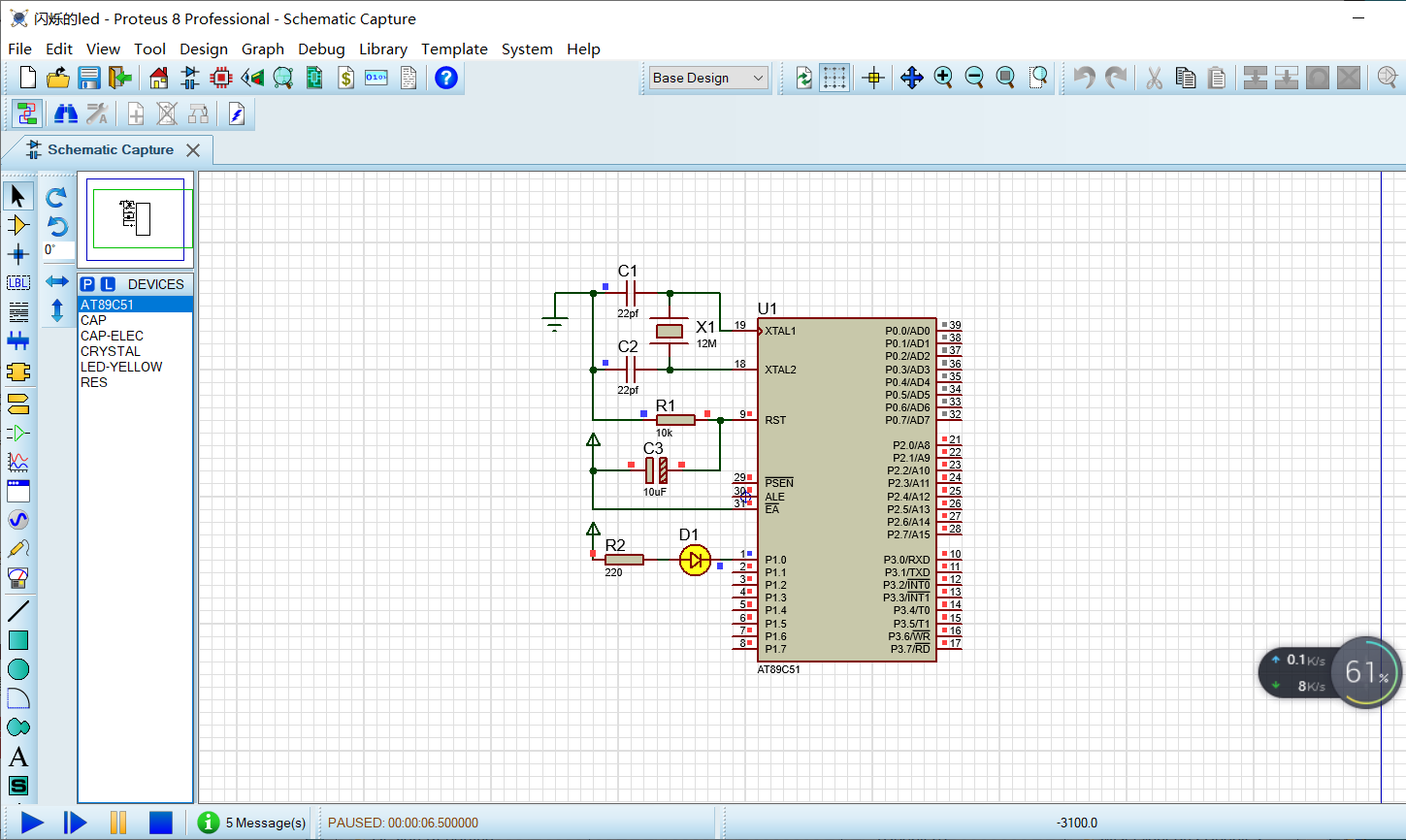Activate Selection mode arrow tool

click(x=18, y=196)
